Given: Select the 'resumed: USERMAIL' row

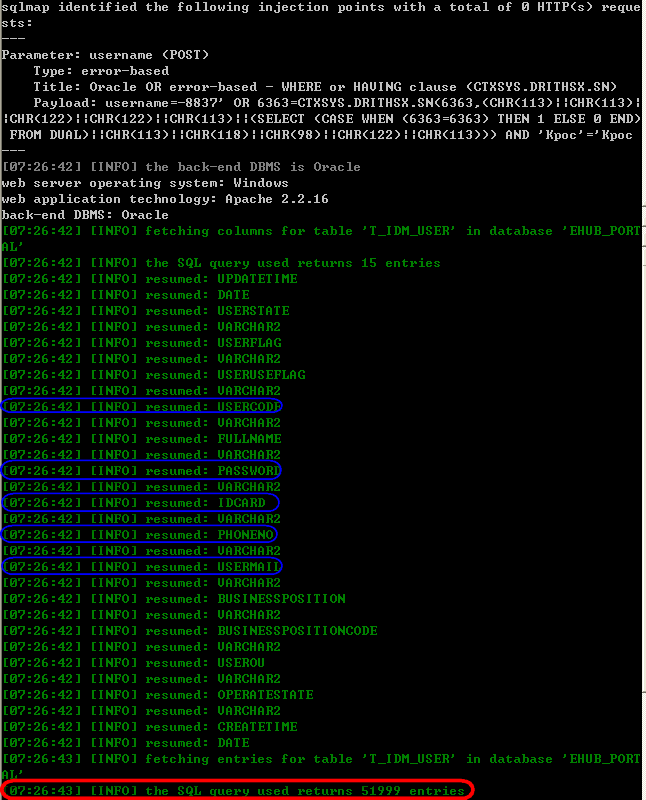Looking at the screenshot, I should [x=141, y=567].
